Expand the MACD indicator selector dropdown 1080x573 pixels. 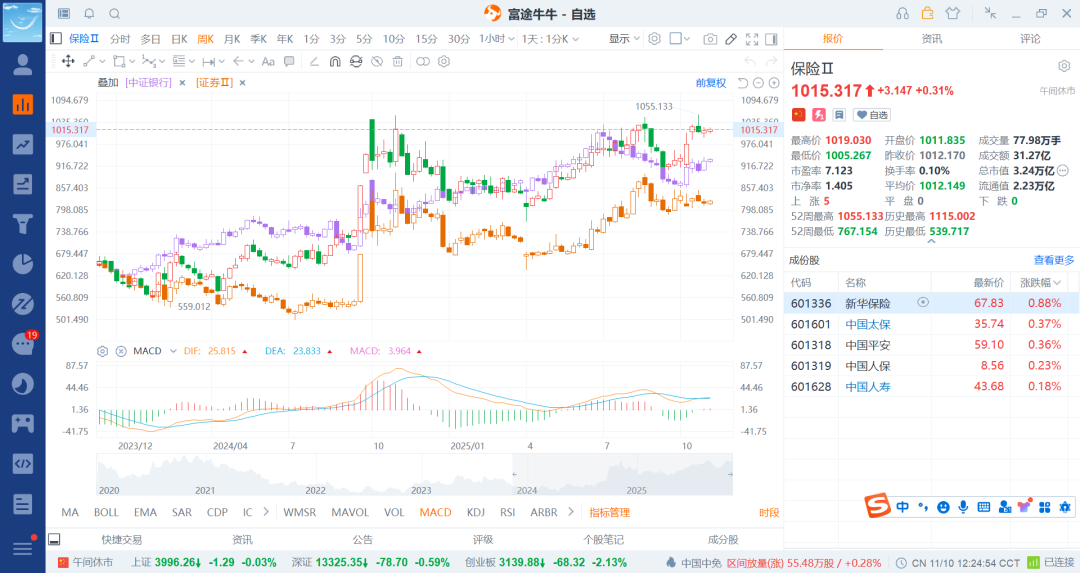(x=172, y=351)
